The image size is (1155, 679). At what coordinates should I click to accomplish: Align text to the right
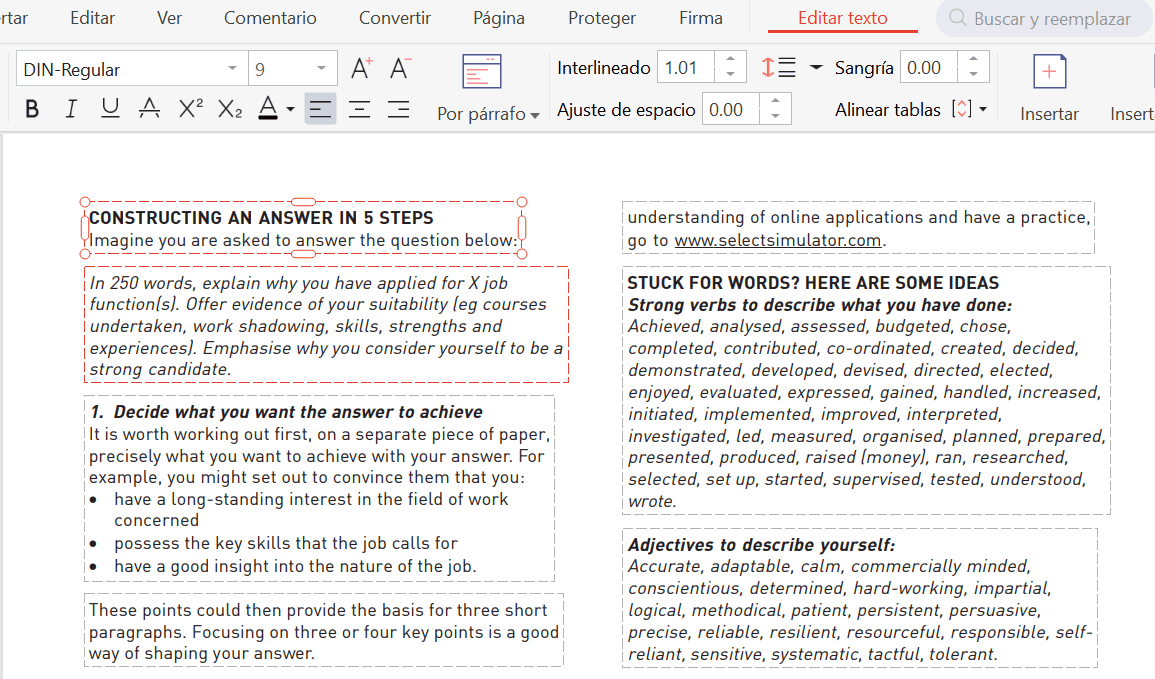[x=398, y=109]
